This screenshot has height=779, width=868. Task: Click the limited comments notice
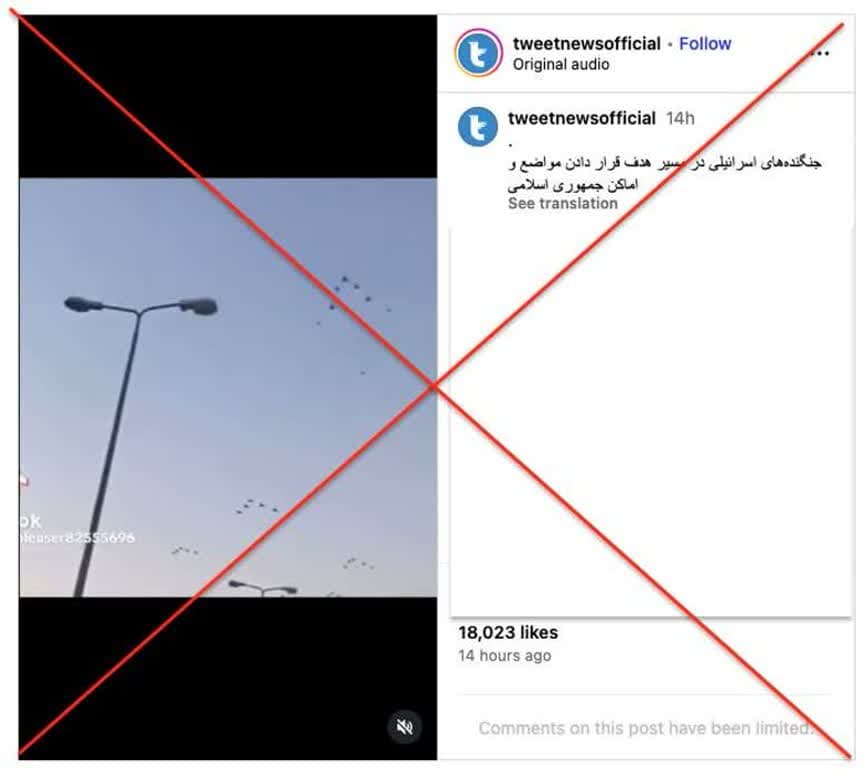(646, 728)
